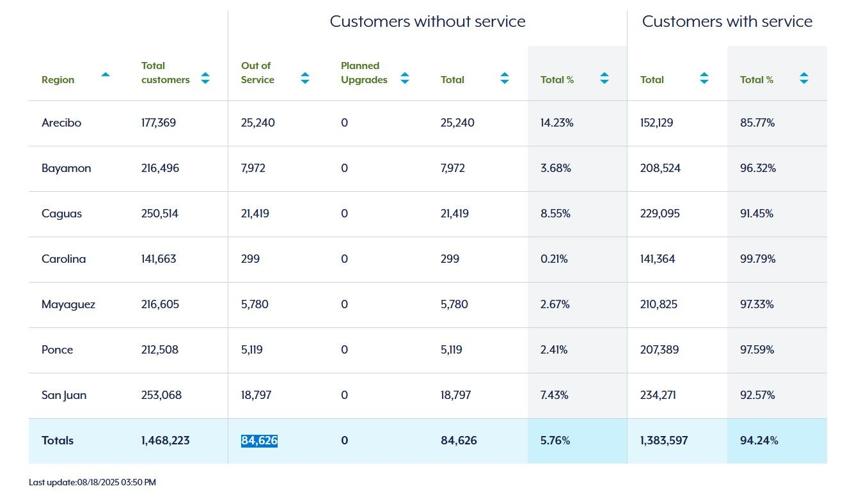The width and height of the screenshot is (861, 500).
Task: Click the 'Customers without service' group heading
Action: click(x=427, y=21)
